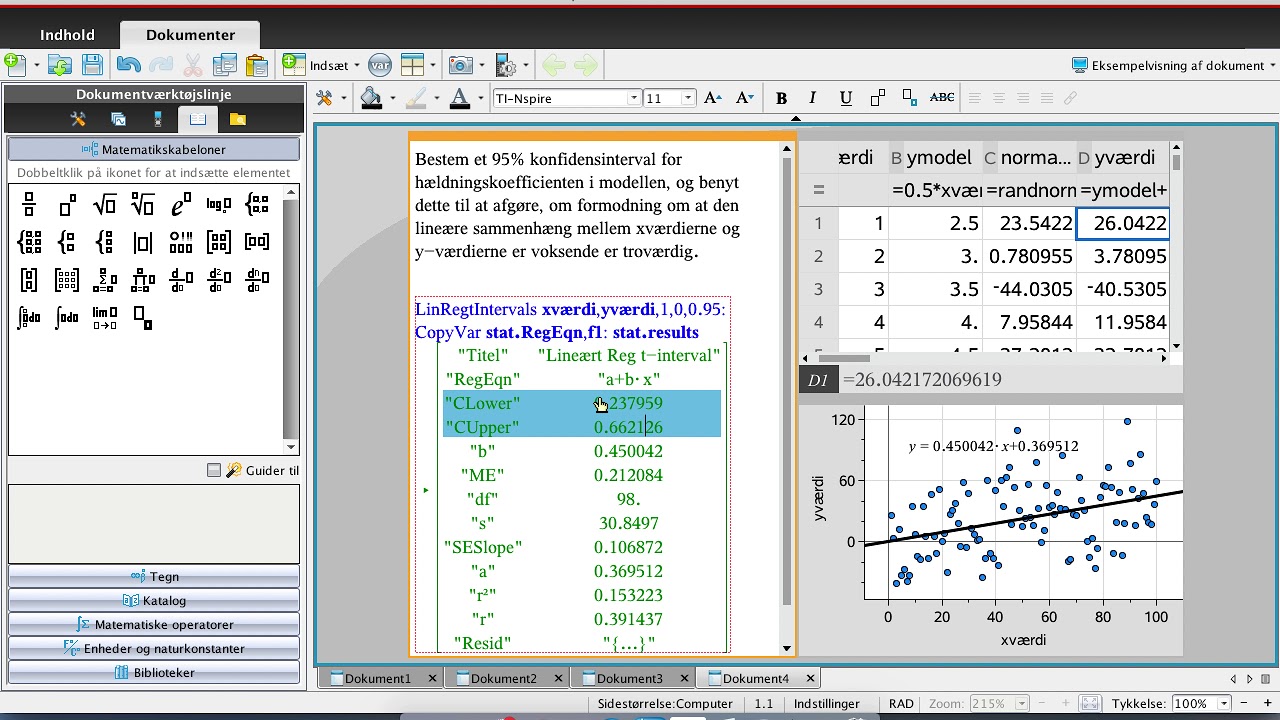This screenshot has width=1280, height=720.
Task: Toggle superscript formatting
Action: click(x=878, y=98)
